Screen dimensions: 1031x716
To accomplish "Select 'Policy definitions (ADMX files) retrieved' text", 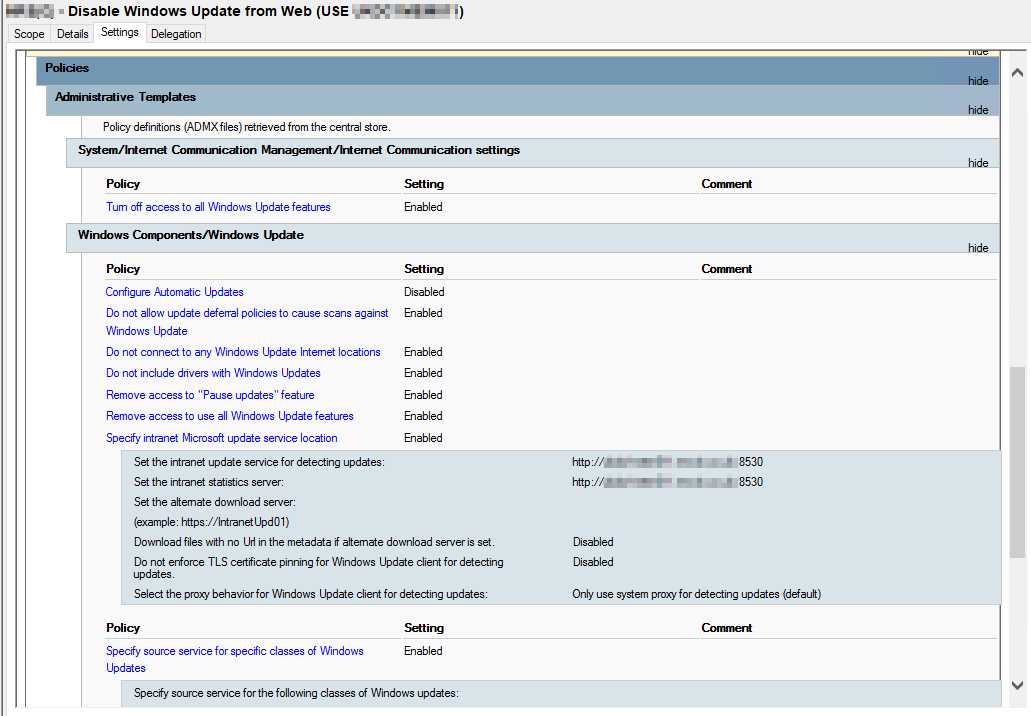I will (247, 127).
